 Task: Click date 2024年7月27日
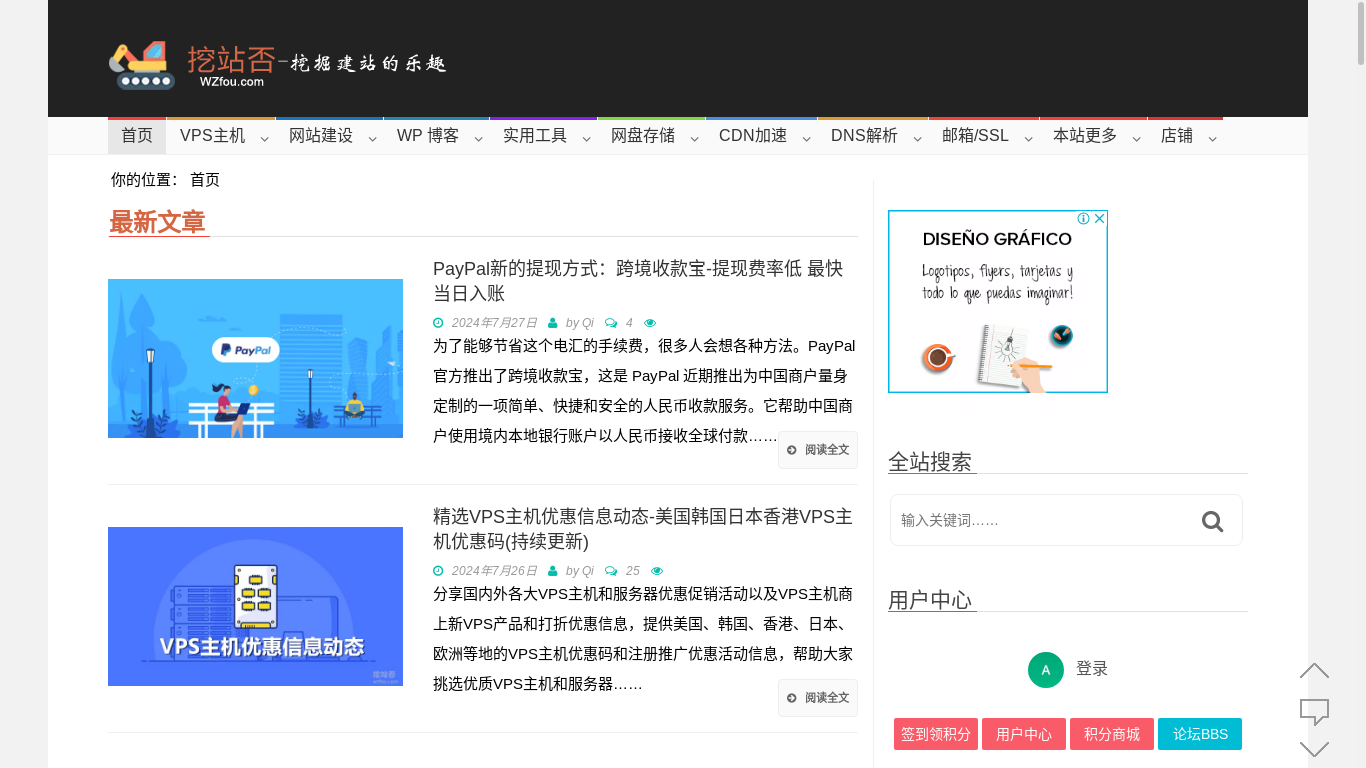point(494,323)
